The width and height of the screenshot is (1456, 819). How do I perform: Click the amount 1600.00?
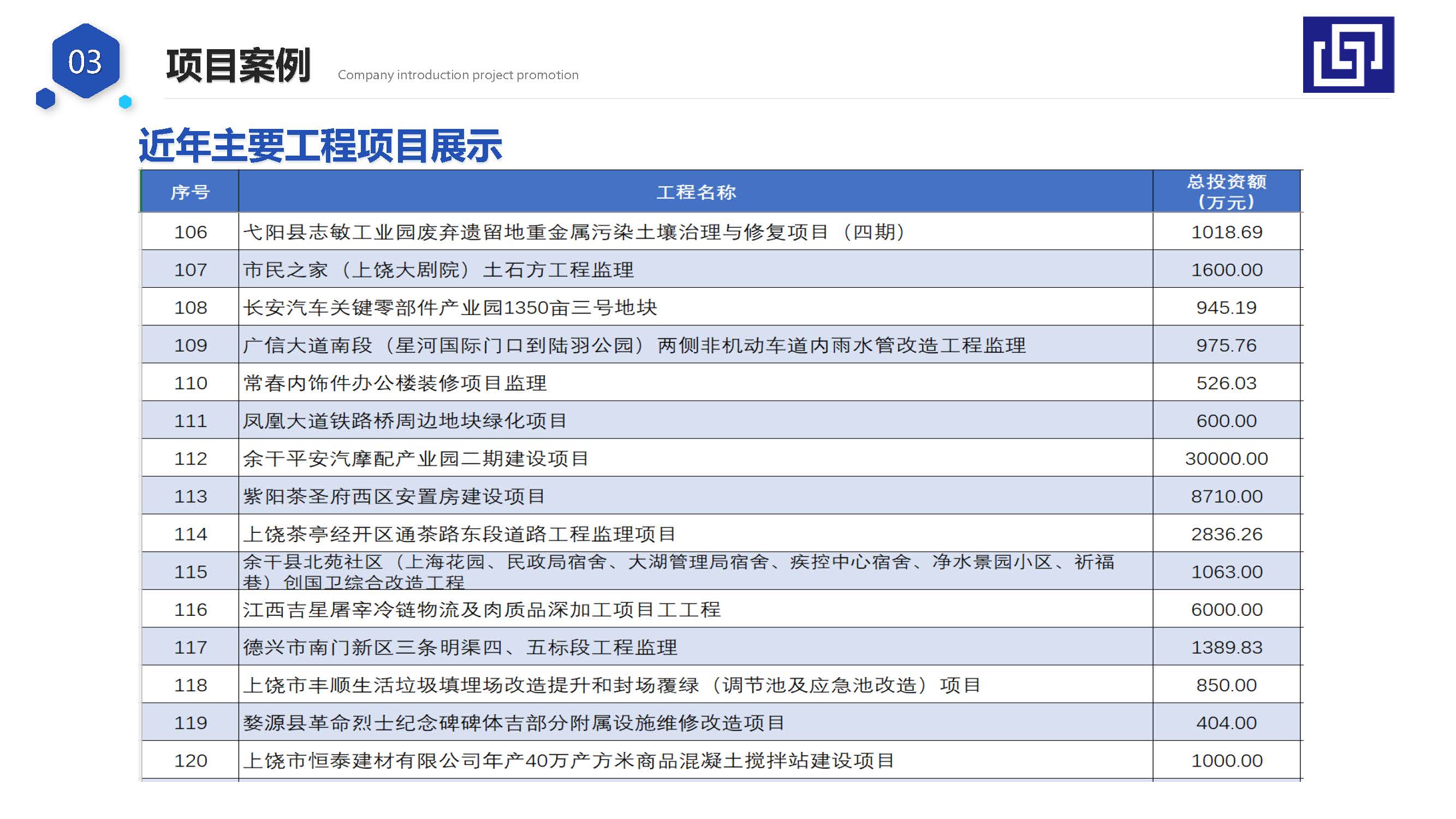click(1227, 270)
